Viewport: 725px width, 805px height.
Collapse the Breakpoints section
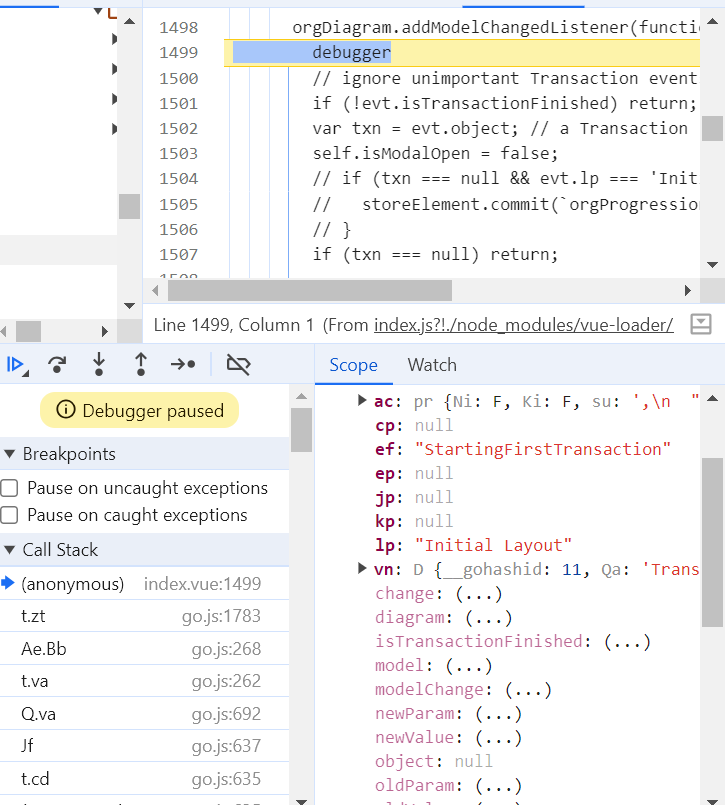(x=9, y=454)
